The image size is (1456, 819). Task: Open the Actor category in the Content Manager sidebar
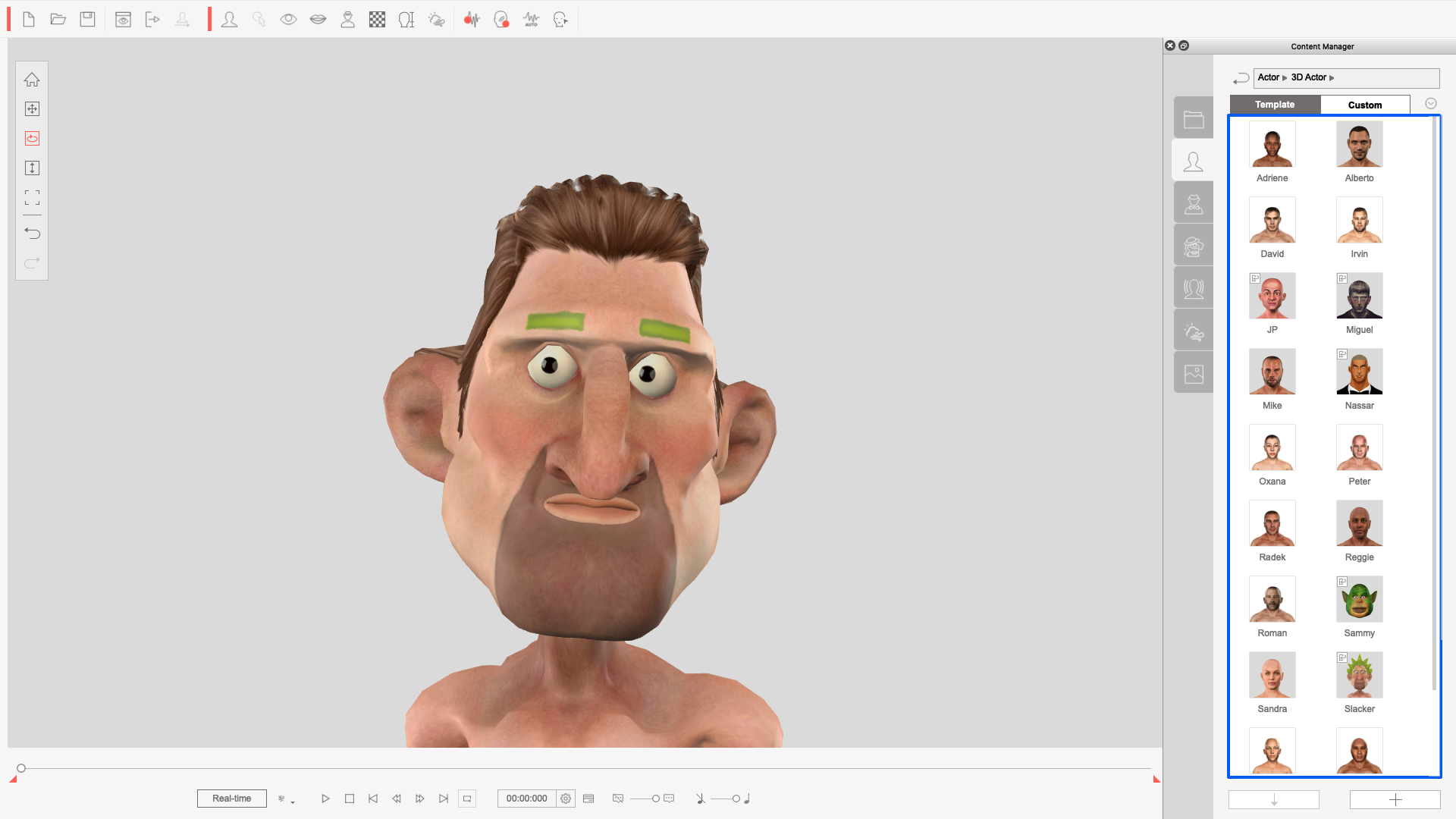coord(1194,161)
